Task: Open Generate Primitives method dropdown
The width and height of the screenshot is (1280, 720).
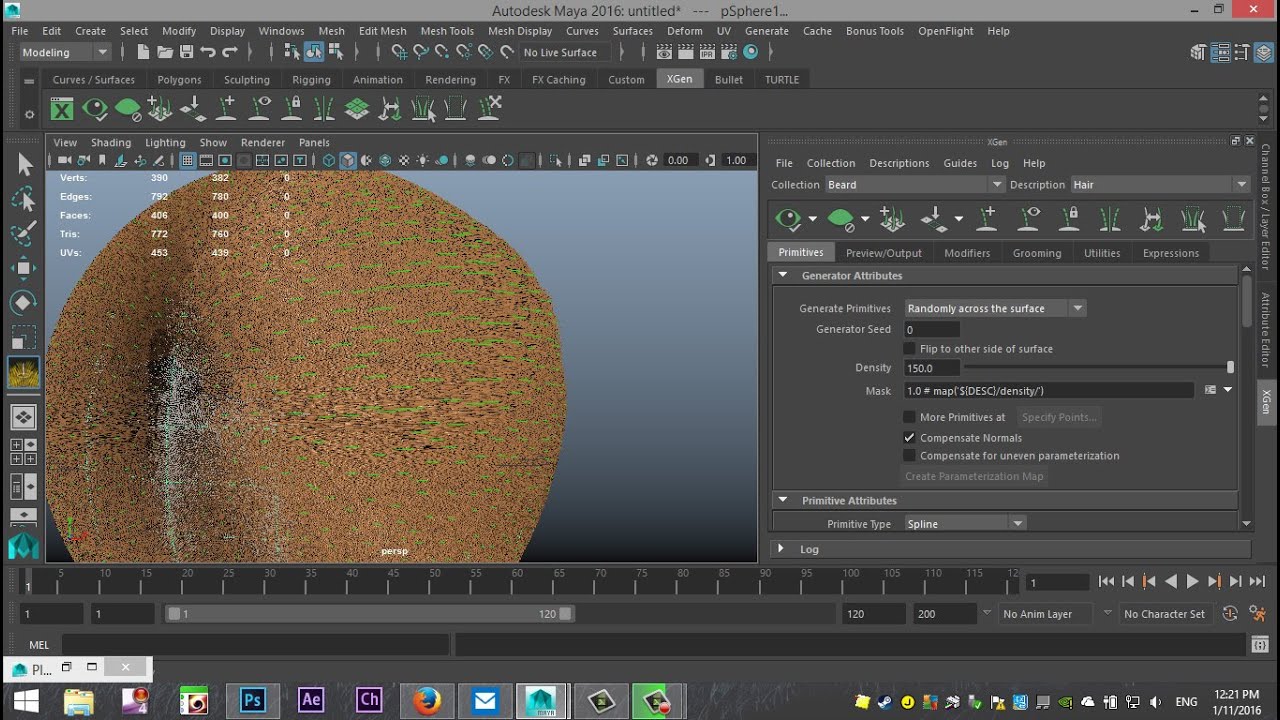Action: point(994,309)
